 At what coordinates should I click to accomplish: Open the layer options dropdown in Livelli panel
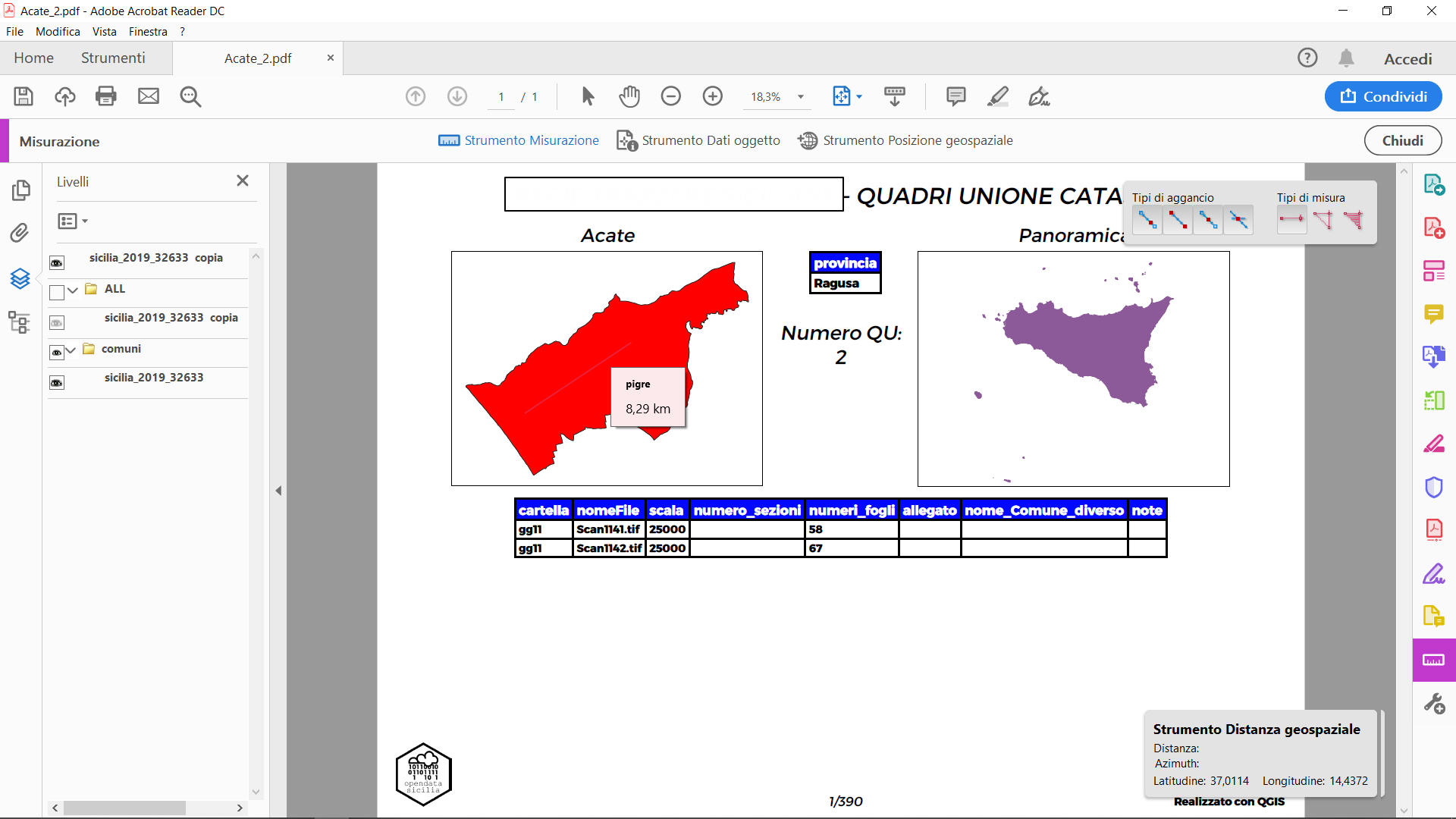tap(72, 221)
